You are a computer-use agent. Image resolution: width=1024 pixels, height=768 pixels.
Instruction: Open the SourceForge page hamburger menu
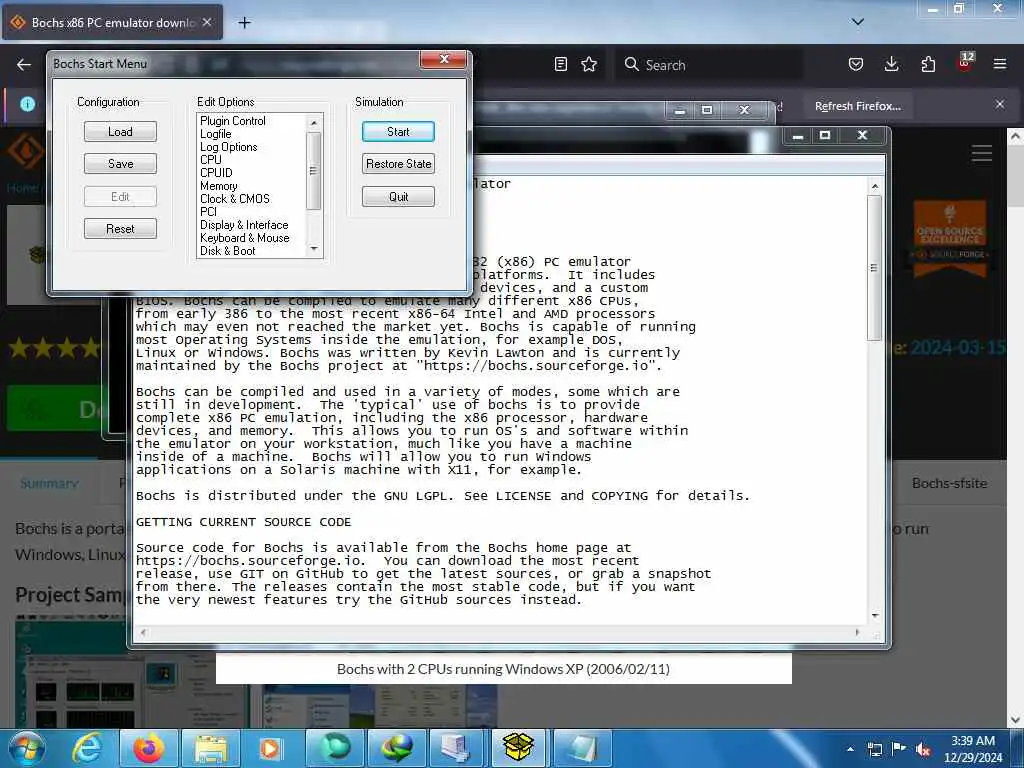pos(982,153)
